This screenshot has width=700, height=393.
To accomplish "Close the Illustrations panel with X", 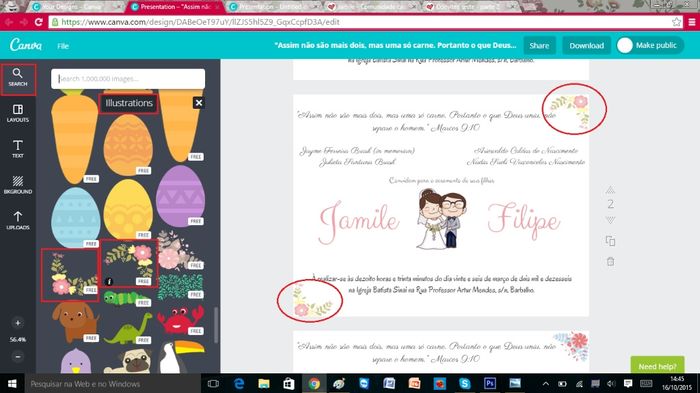I will (x=199, y=103).
